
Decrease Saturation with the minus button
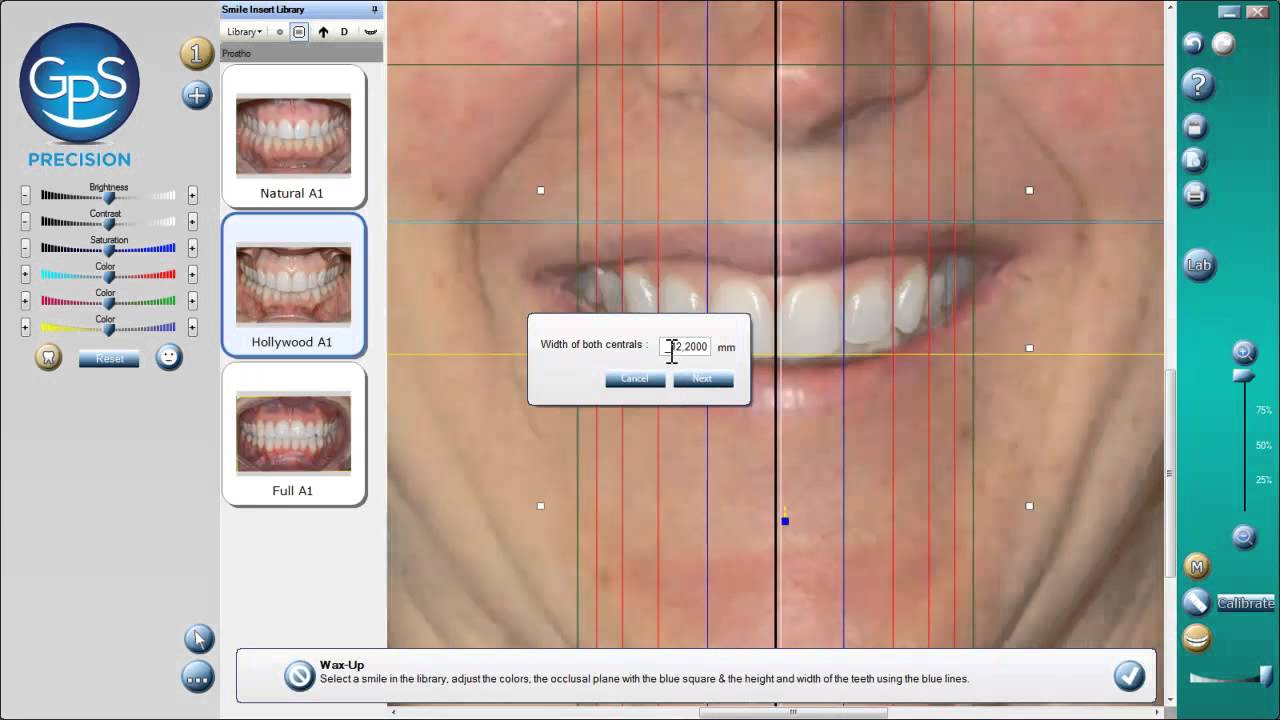26,248
